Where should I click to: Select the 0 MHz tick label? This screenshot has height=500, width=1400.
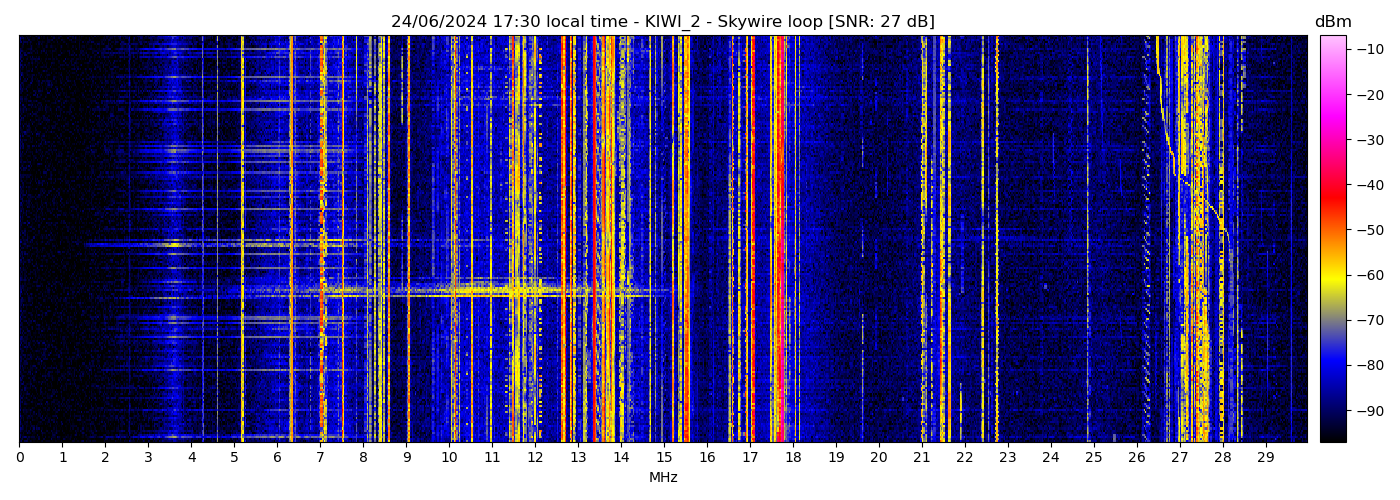pyautogui.click(x=19, y=457)
